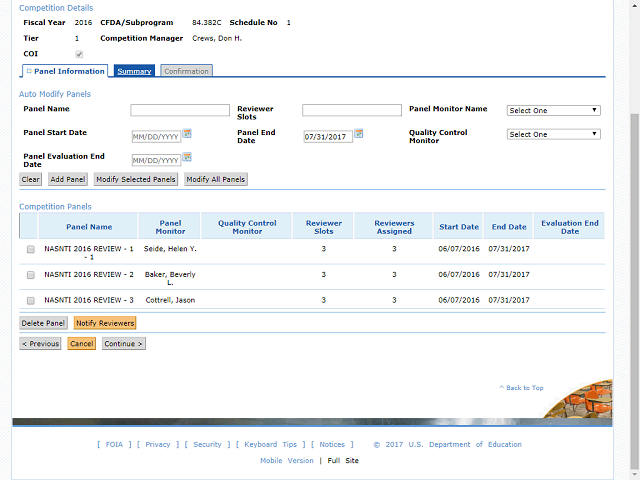Open calendar picker for Panel End Date
The width and height of the screenshot is (640, 480).
[359, 133]
